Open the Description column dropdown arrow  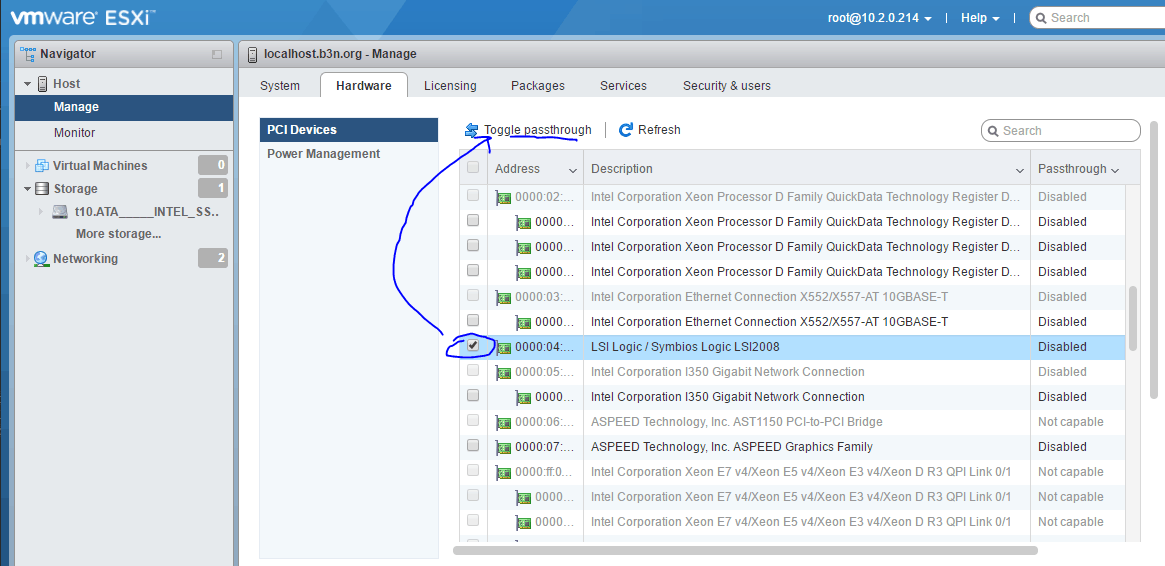coord(1020,170)
